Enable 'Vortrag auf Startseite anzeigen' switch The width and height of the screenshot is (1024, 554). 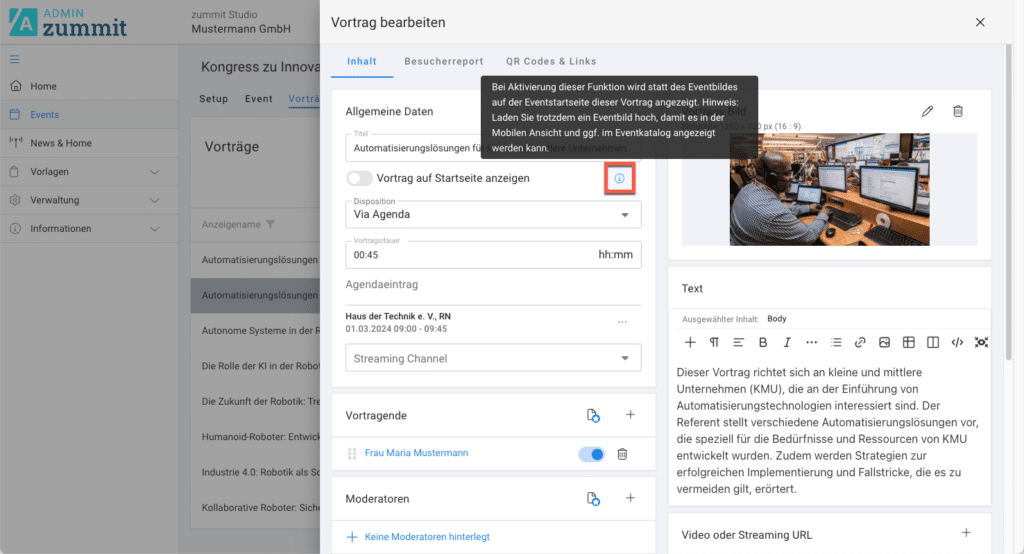point(359,178)
